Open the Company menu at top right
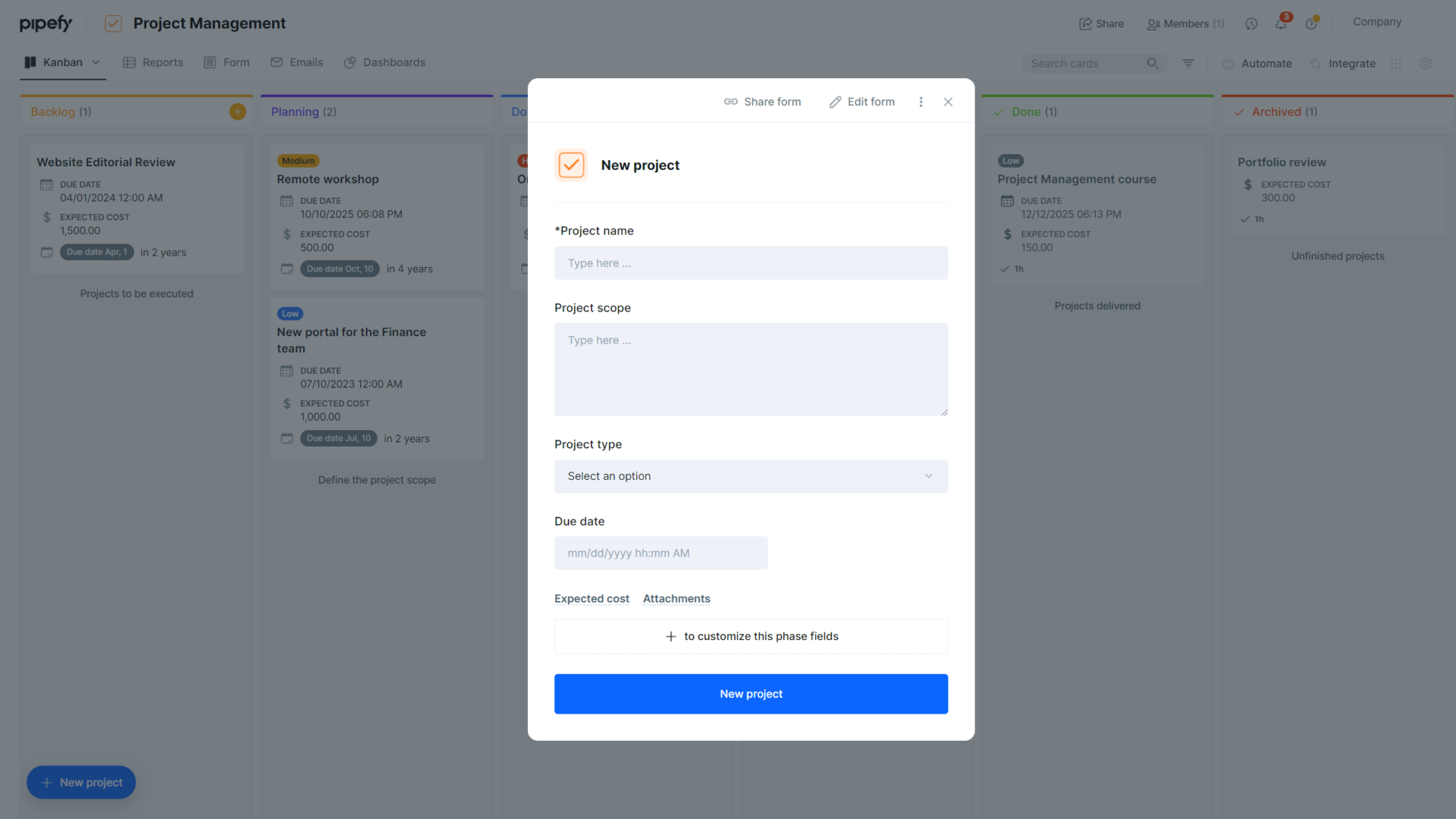This screenshot has height=819, width=1456. point(1376,22)
